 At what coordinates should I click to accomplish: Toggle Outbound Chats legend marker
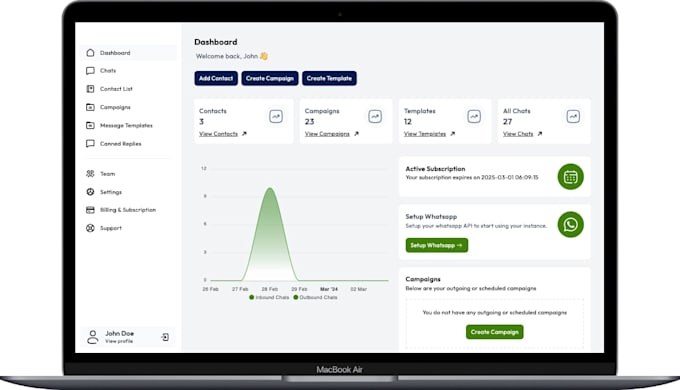point(296,298)
